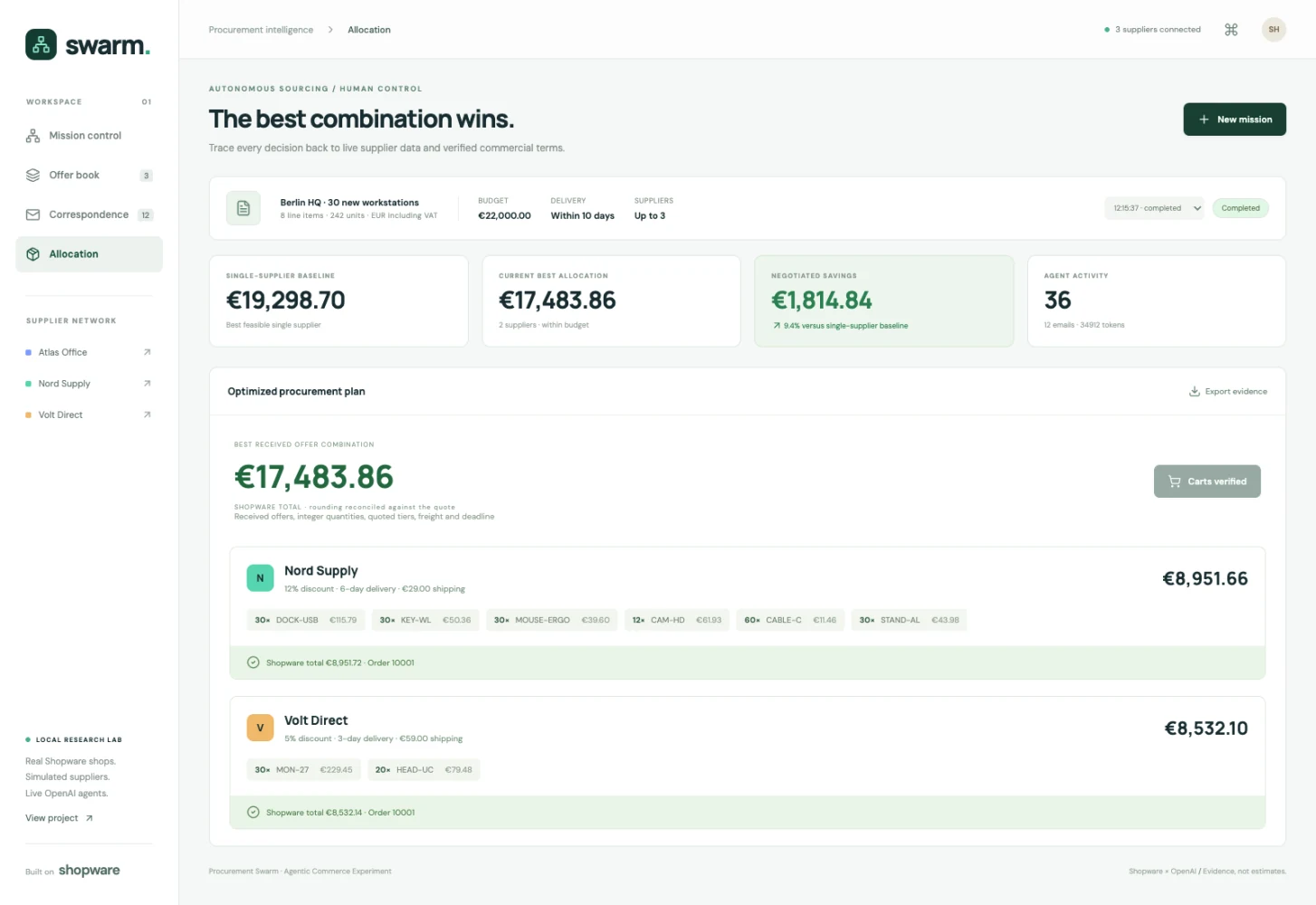Viewport: 1316px width, 905px height.
Task: Click the Offer book layers icon
Action: tap(33, 176)
